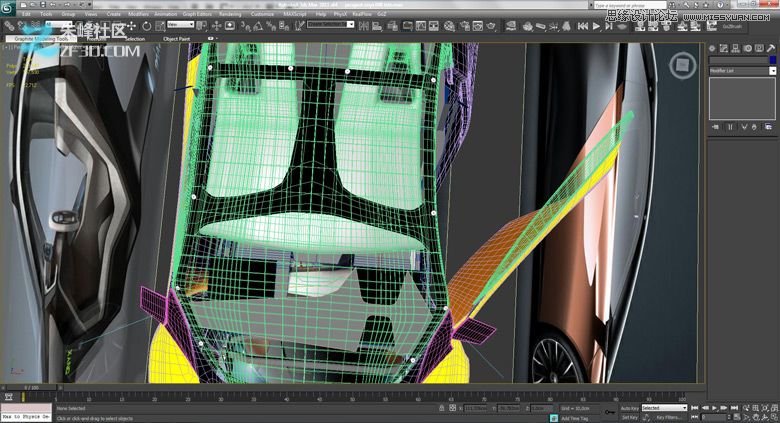Switch to Graphite Modeling Tools tab

coord(41,38)
